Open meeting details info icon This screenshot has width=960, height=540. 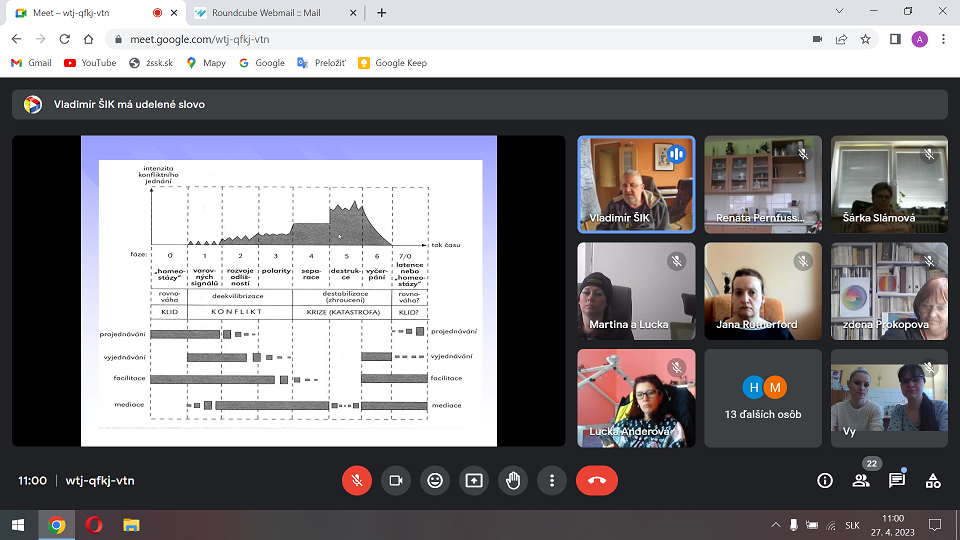tap(825, 480)
